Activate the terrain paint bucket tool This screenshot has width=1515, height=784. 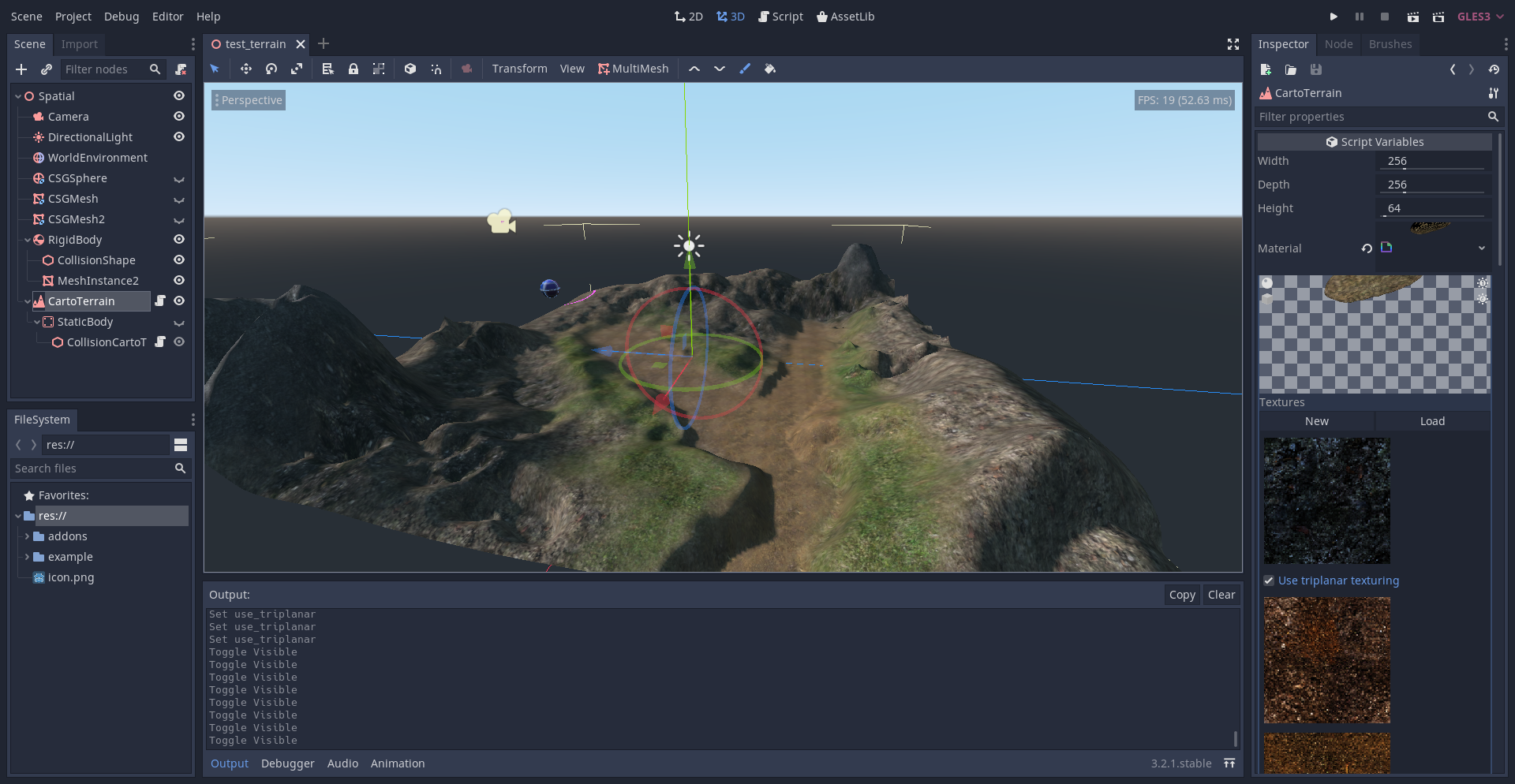(x=770, y=69)
